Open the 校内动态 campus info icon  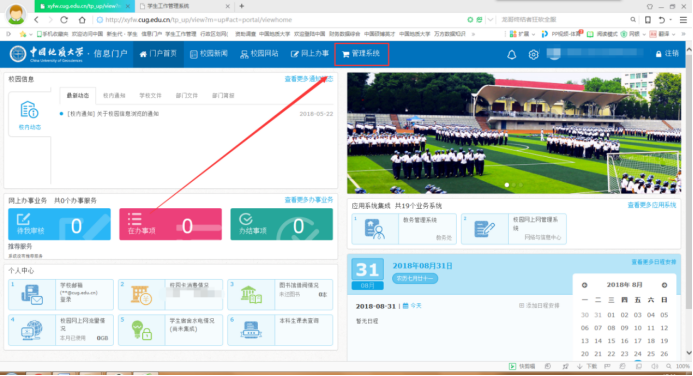tap(30, 114)
